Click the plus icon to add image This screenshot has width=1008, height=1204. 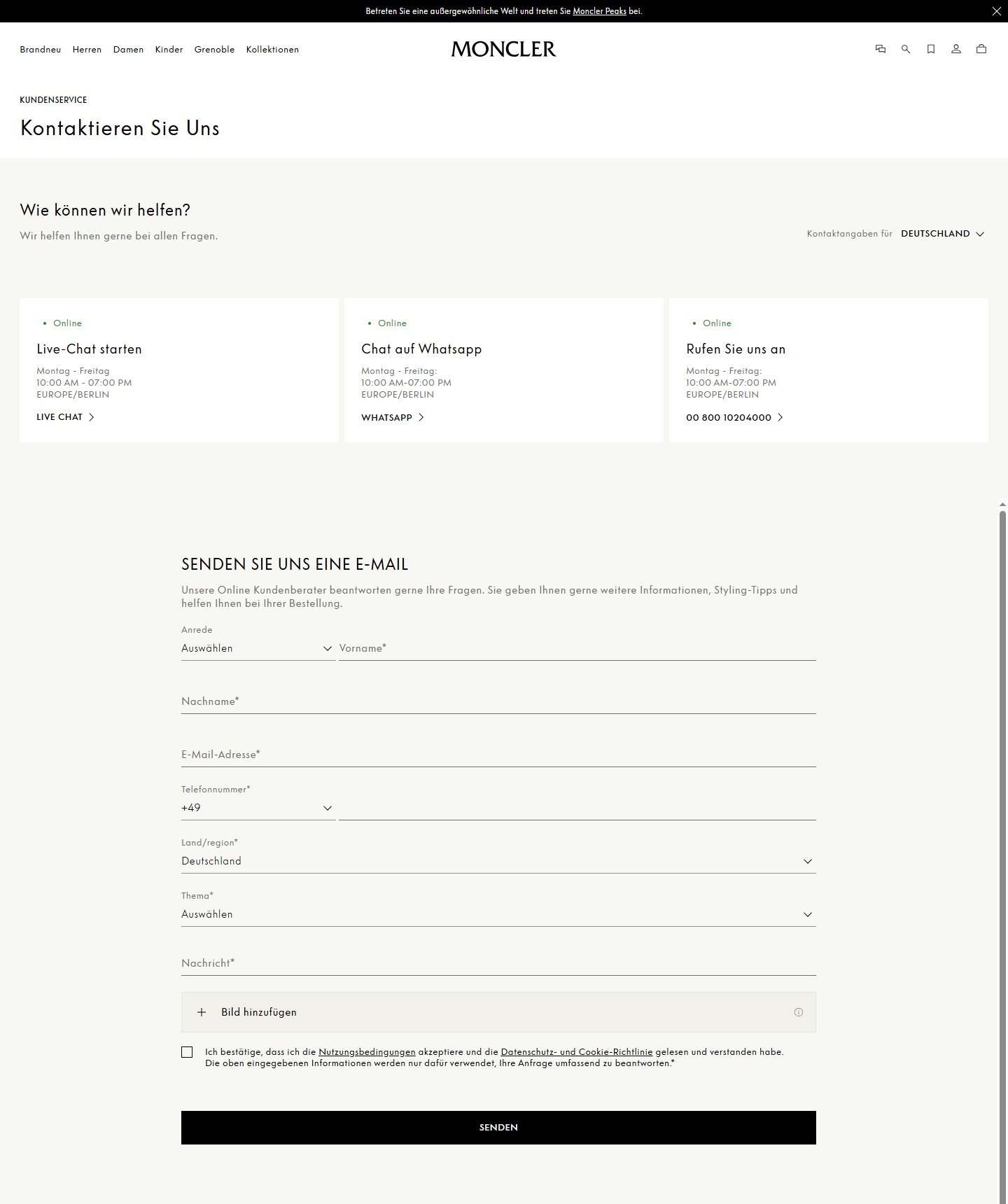coord(202,1012)
